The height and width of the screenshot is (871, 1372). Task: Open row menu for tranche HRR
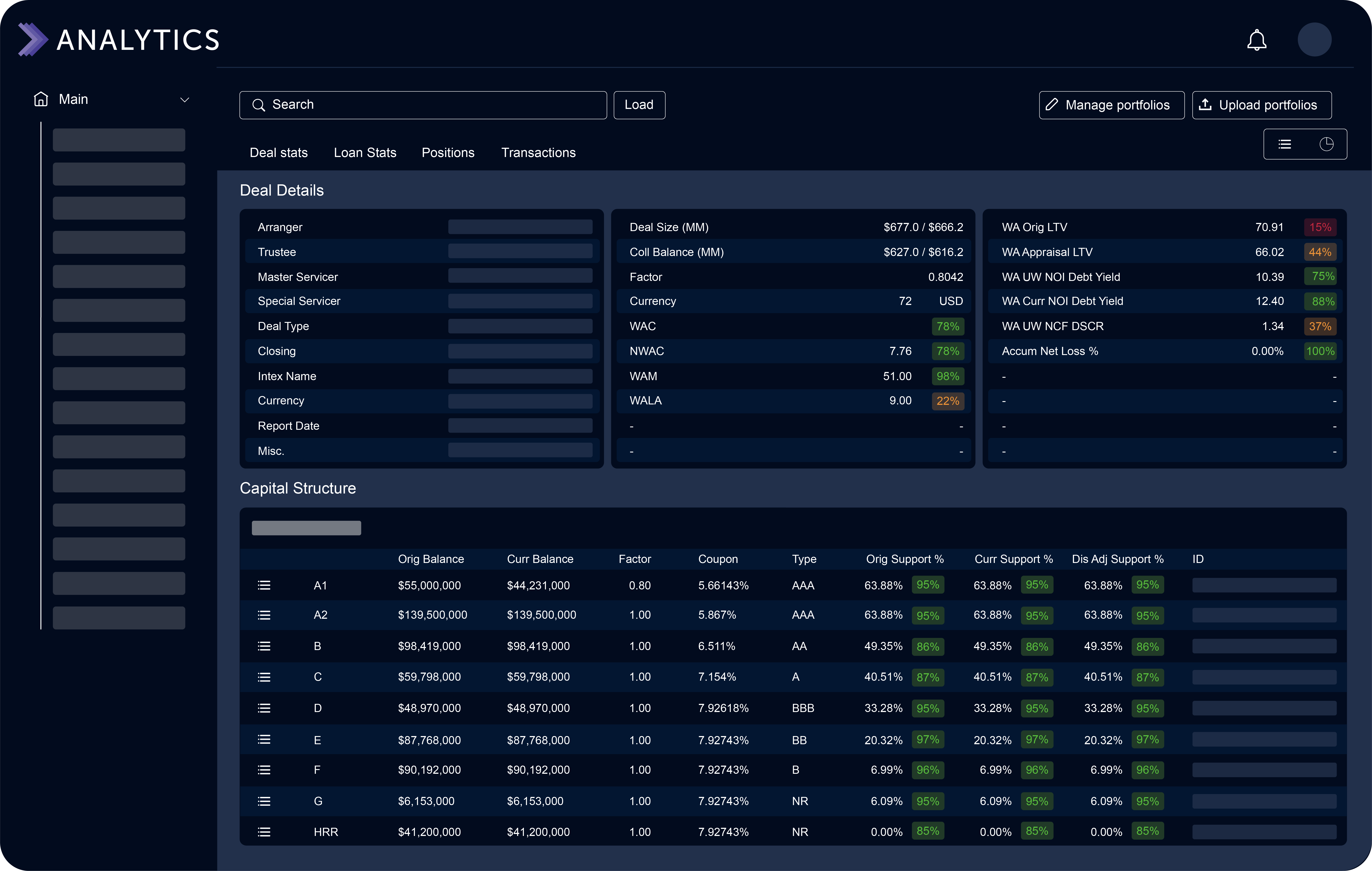click(264, 832)
